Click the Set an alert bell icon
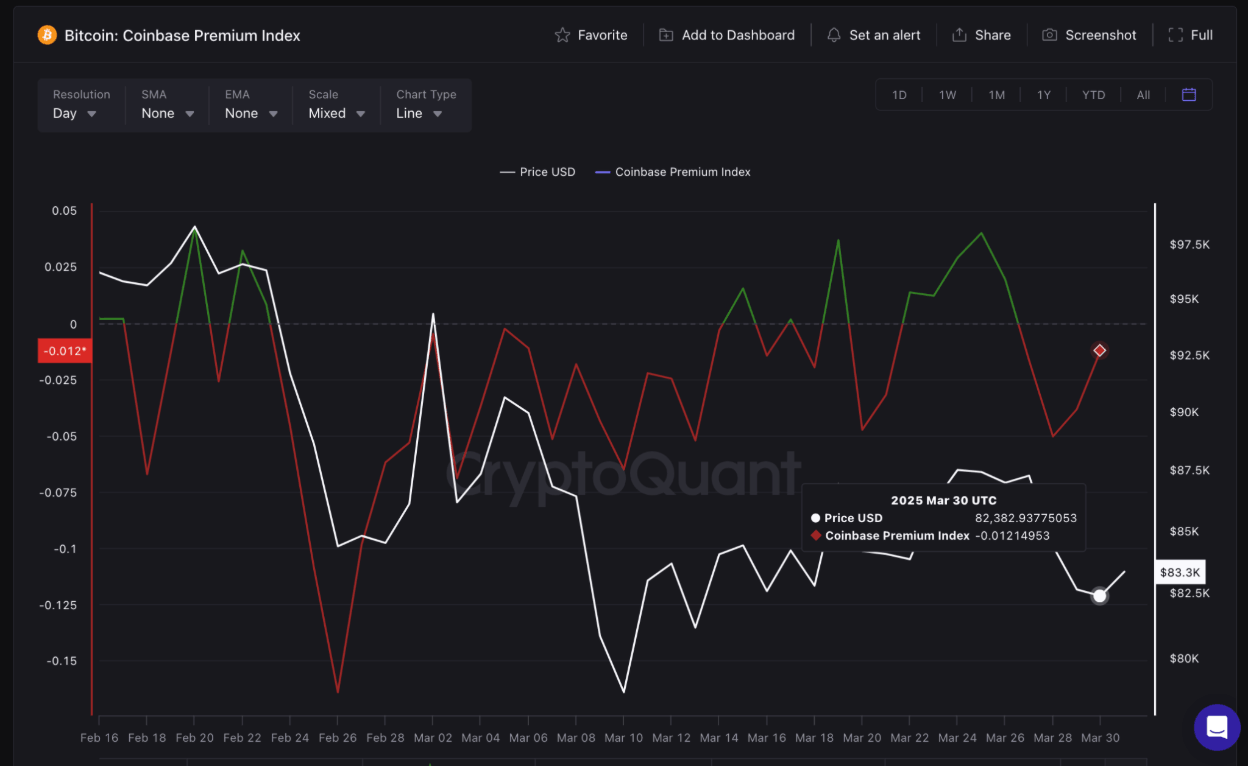Image resolution: width=1248 pixels, height=766 pixels. (833, 34)
